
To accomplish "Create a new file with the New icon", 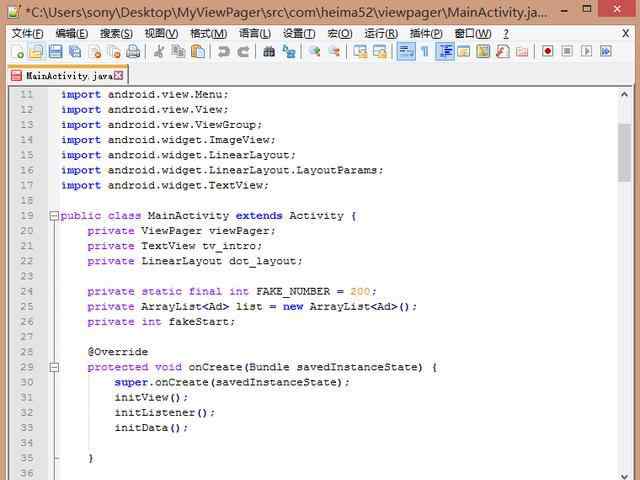I will [18, 51].
